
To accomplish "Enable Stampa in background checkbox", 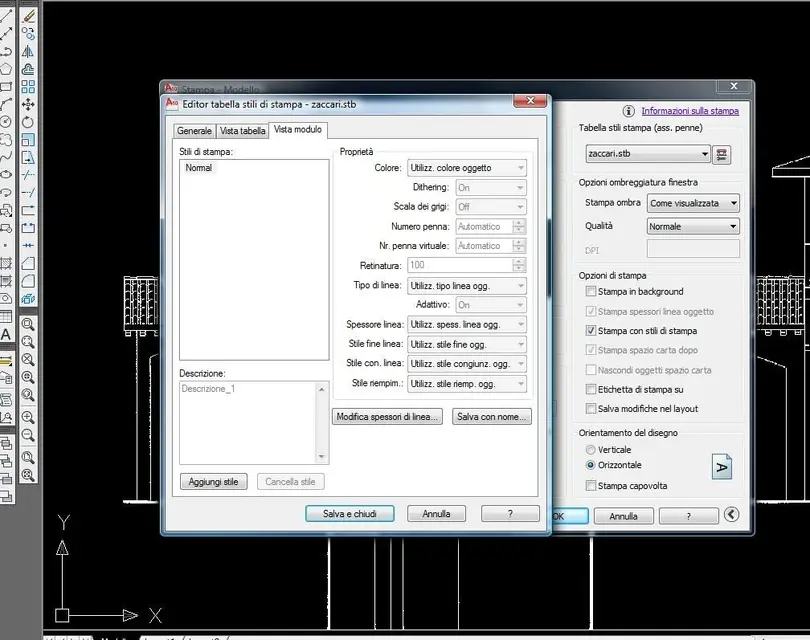I will (x=591, y=291).
